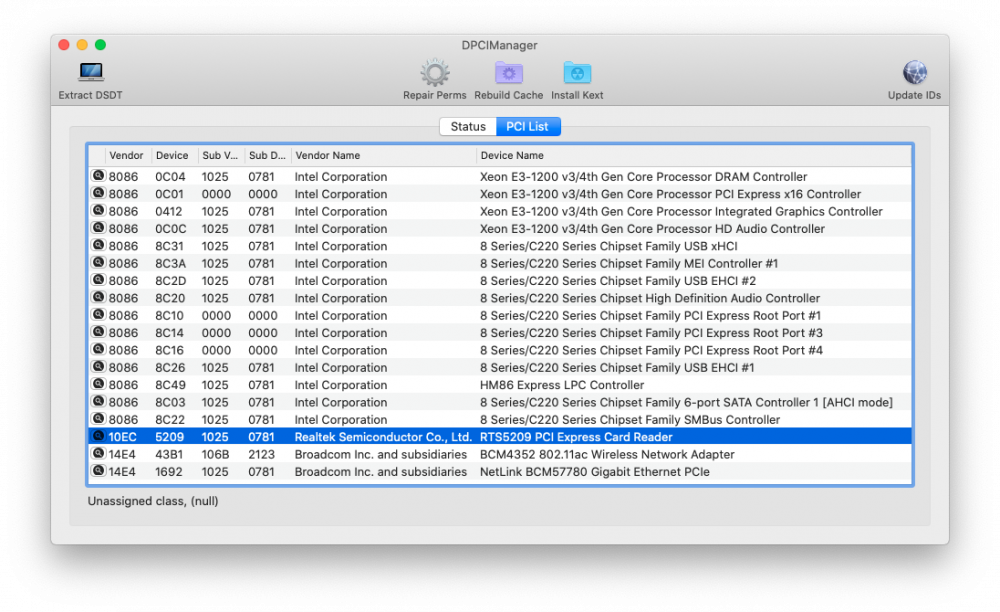Screen dimensions: 1000x612
Task: Click lookup icon for device 8C3A row
Action: [x=98, y=263]
